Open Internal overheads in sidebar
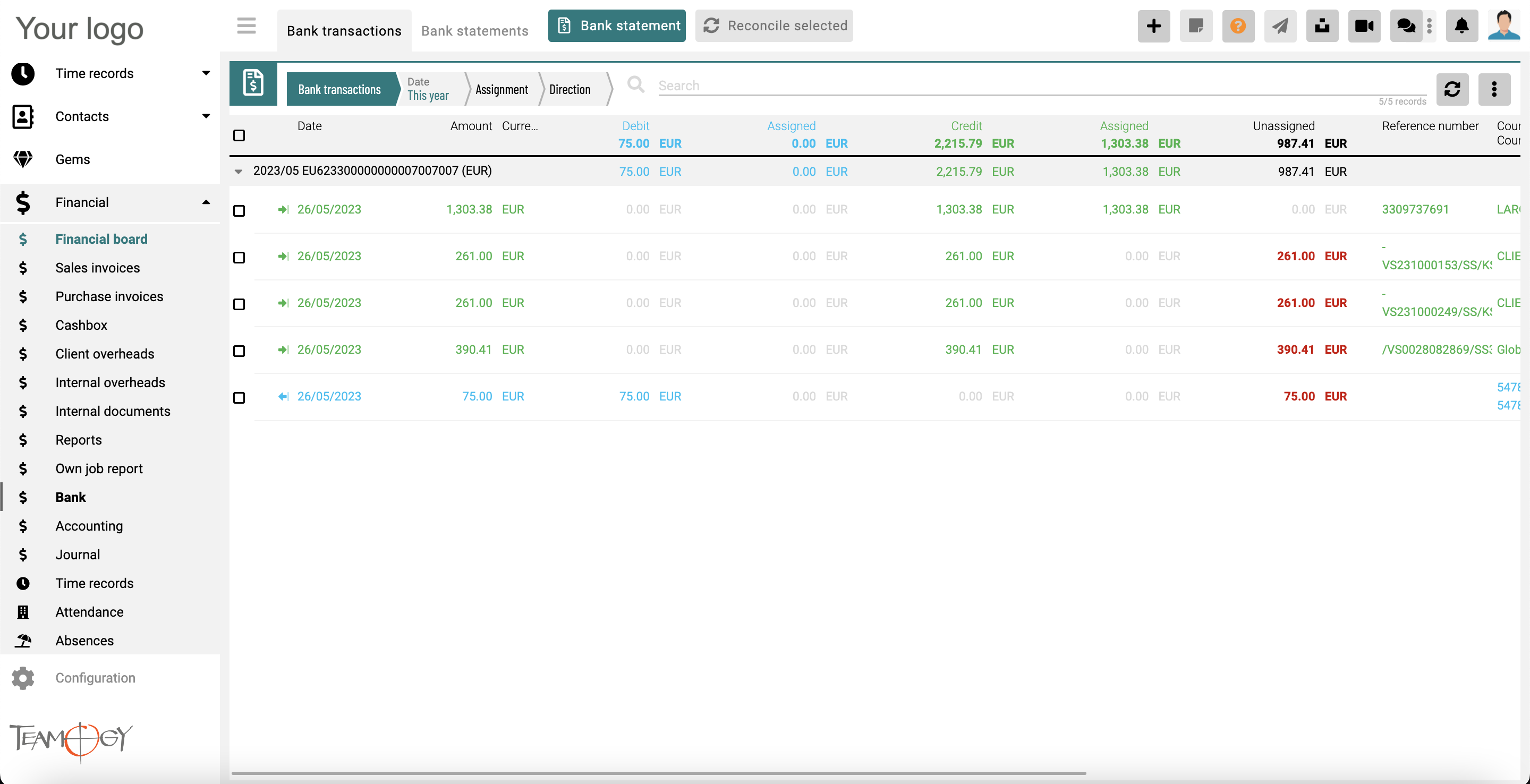This screenshot has height=784, width=1530. [110, 382]
